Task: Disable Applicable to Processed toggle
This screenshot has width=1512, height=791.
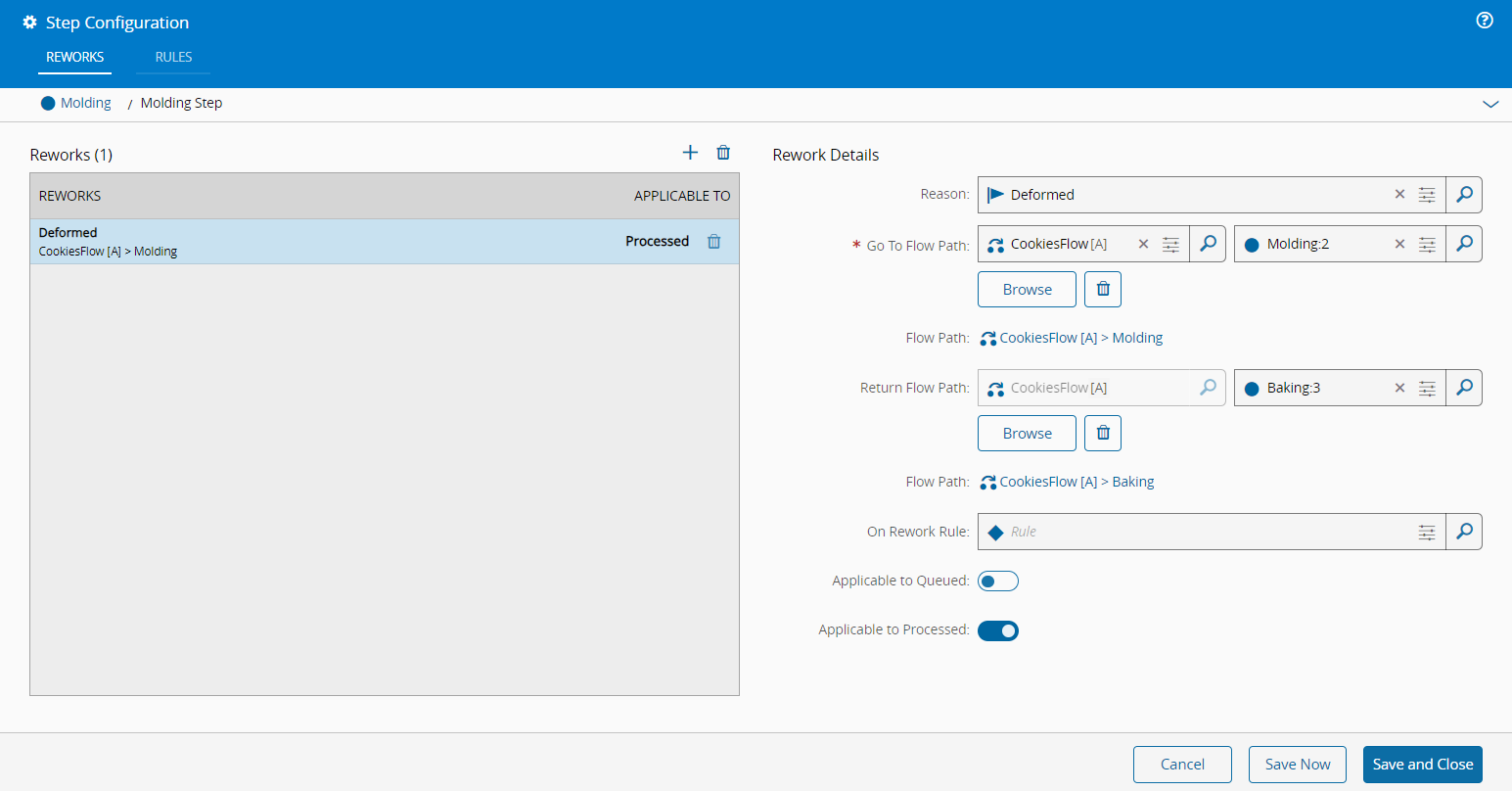Action: pyautogui.click(x=998, y=630)
